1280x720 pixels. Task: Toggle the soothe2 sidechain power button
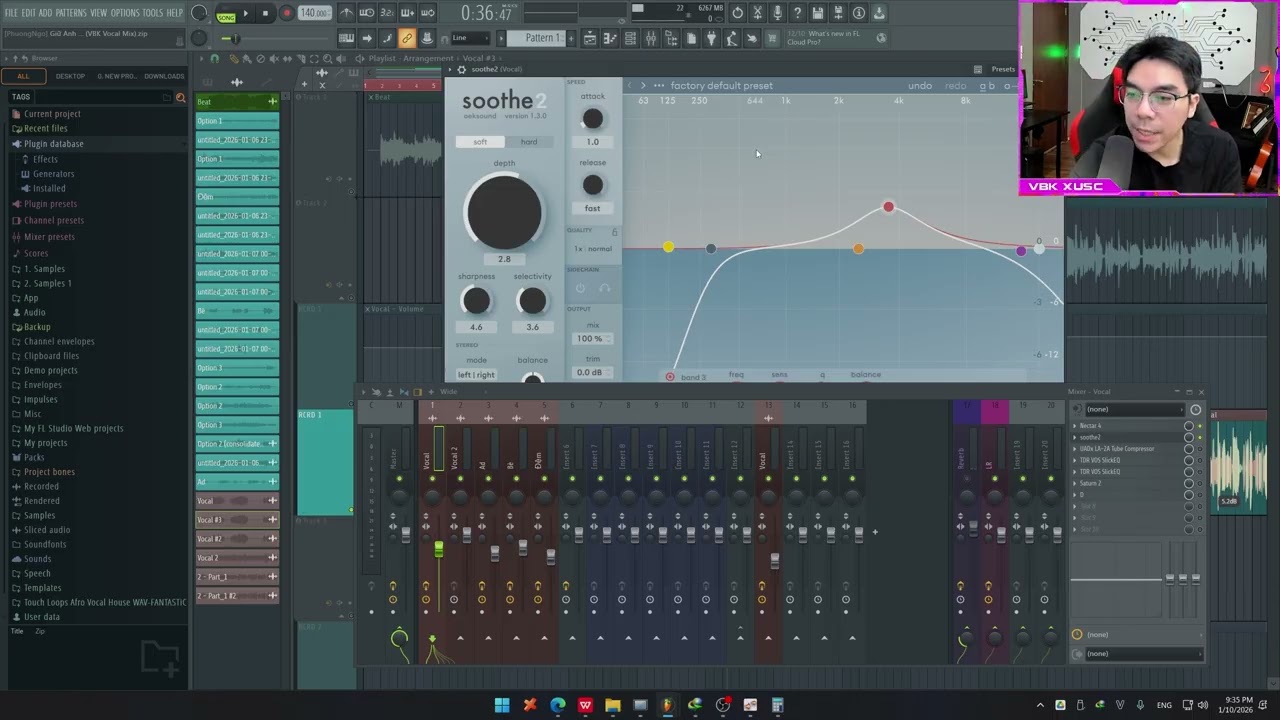click(580, 288)
